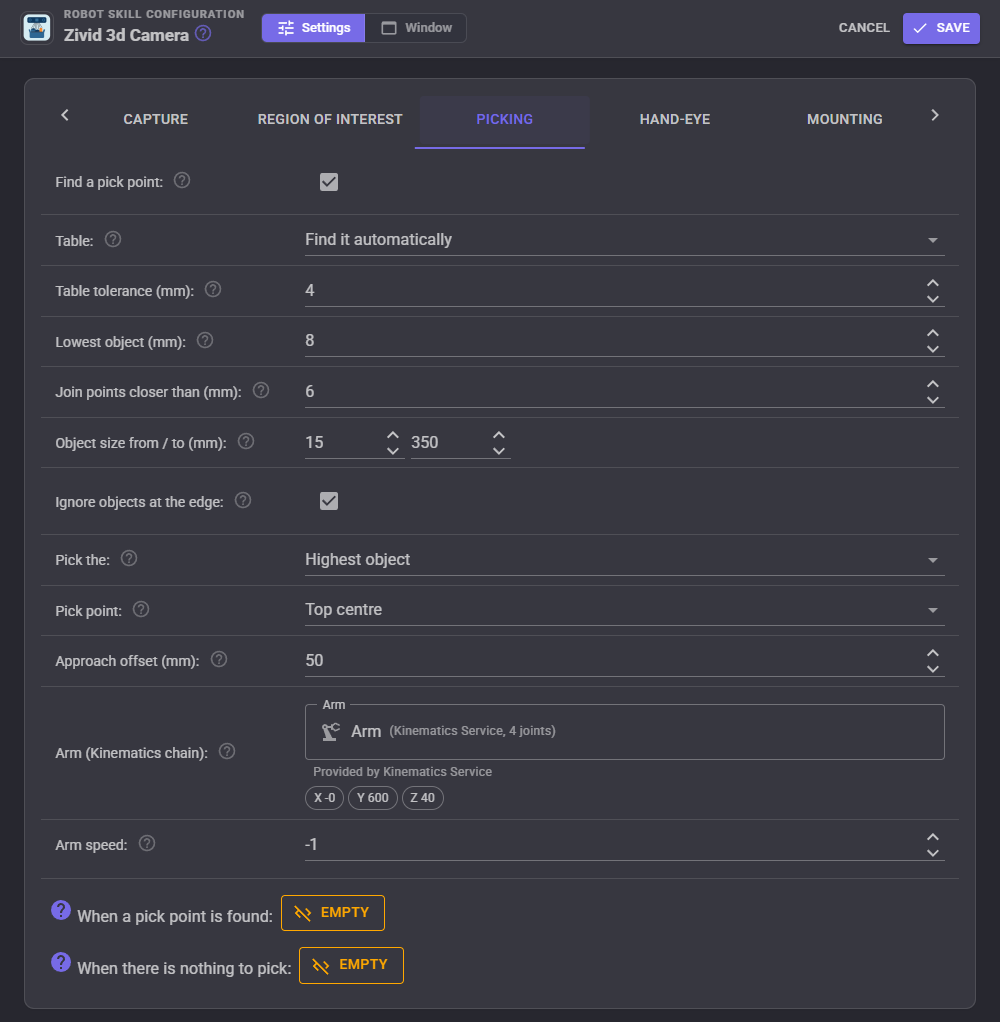Open help for Find a pick point
Screen dimensions: 1000x1022
[182, 181]
